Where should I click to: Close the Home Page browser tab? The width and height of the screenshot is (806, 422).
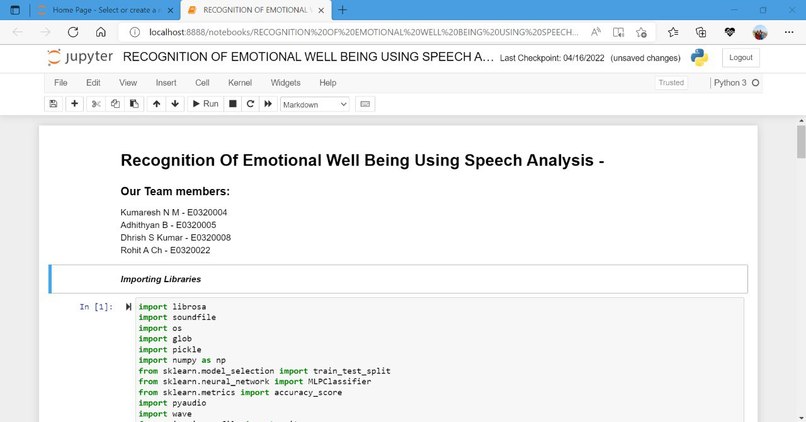pyautogui.click(x=171, y=10)
